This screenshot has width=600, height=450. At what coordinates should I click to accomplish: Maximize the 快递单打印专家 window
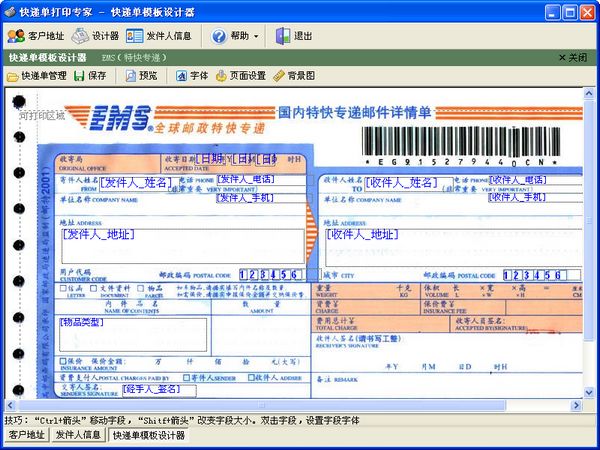point(570,13)
